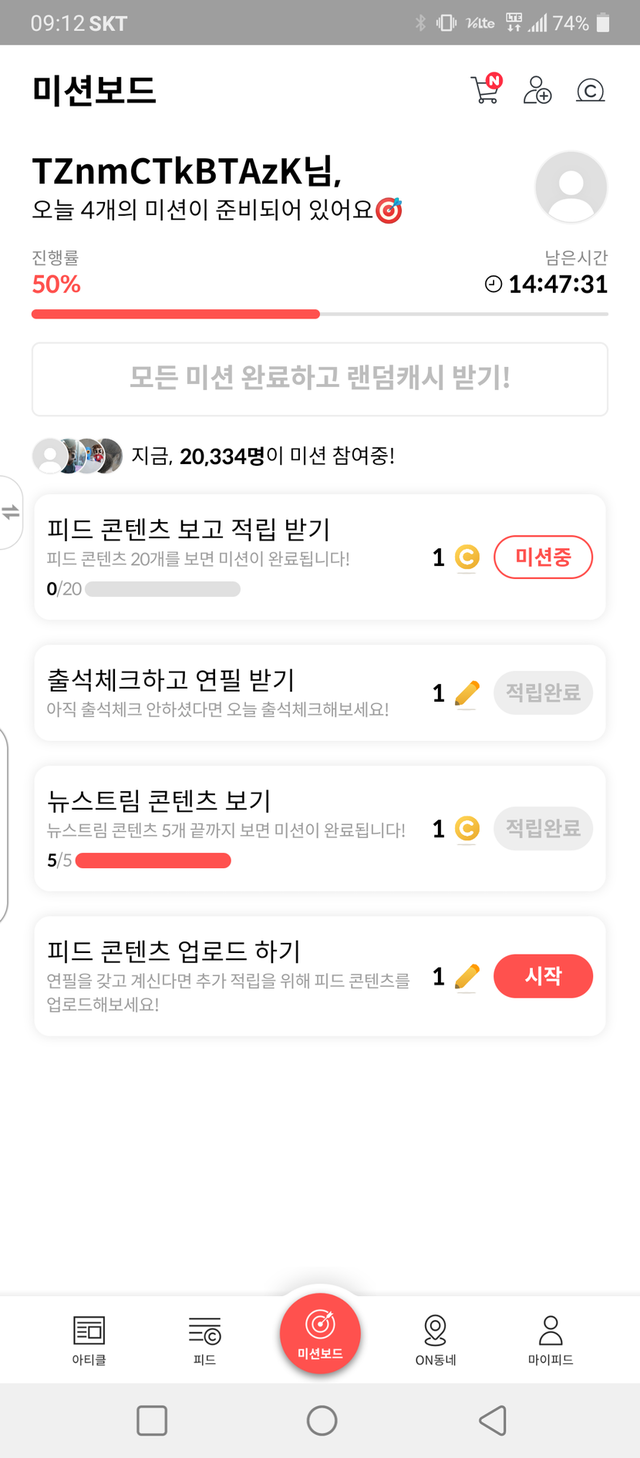This screenshot has height=1458, width=640.
Task: Go to the 마이피드 tab
Action: (x=550, y=1339)
